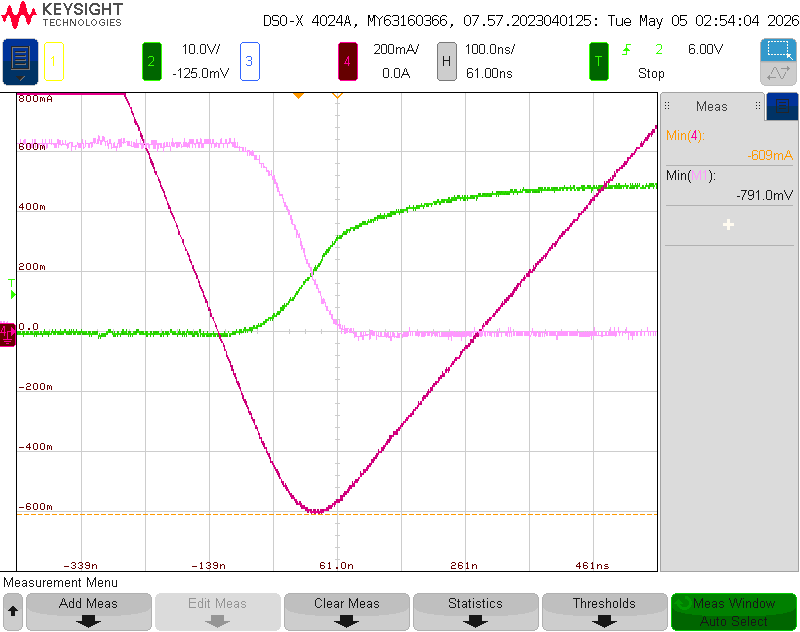
Task: Toggle channel 2 button
Action: click(152, 61)
